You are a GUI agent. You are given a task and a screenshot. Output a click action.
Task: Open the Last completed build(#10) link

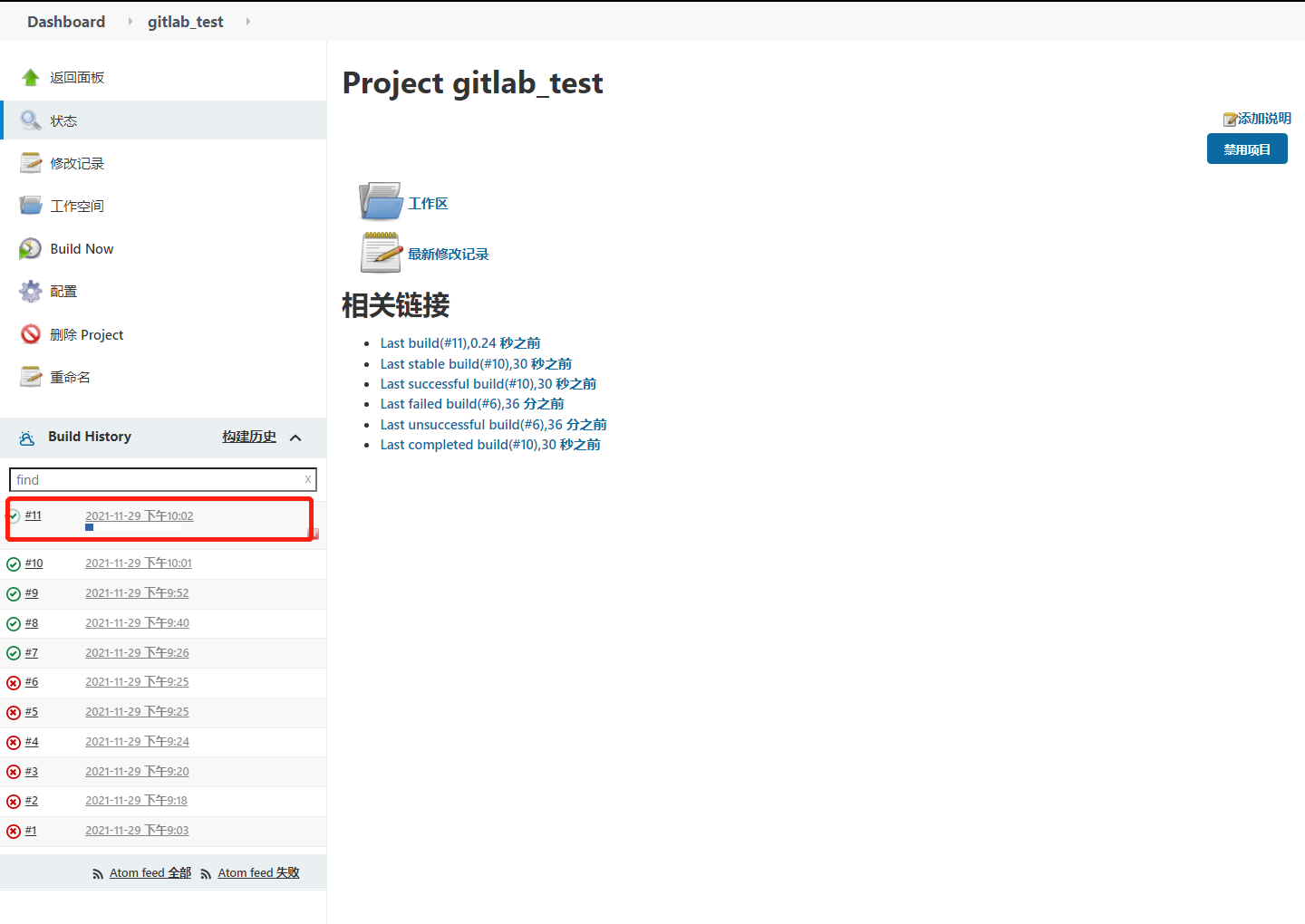[x=490, y=445]
